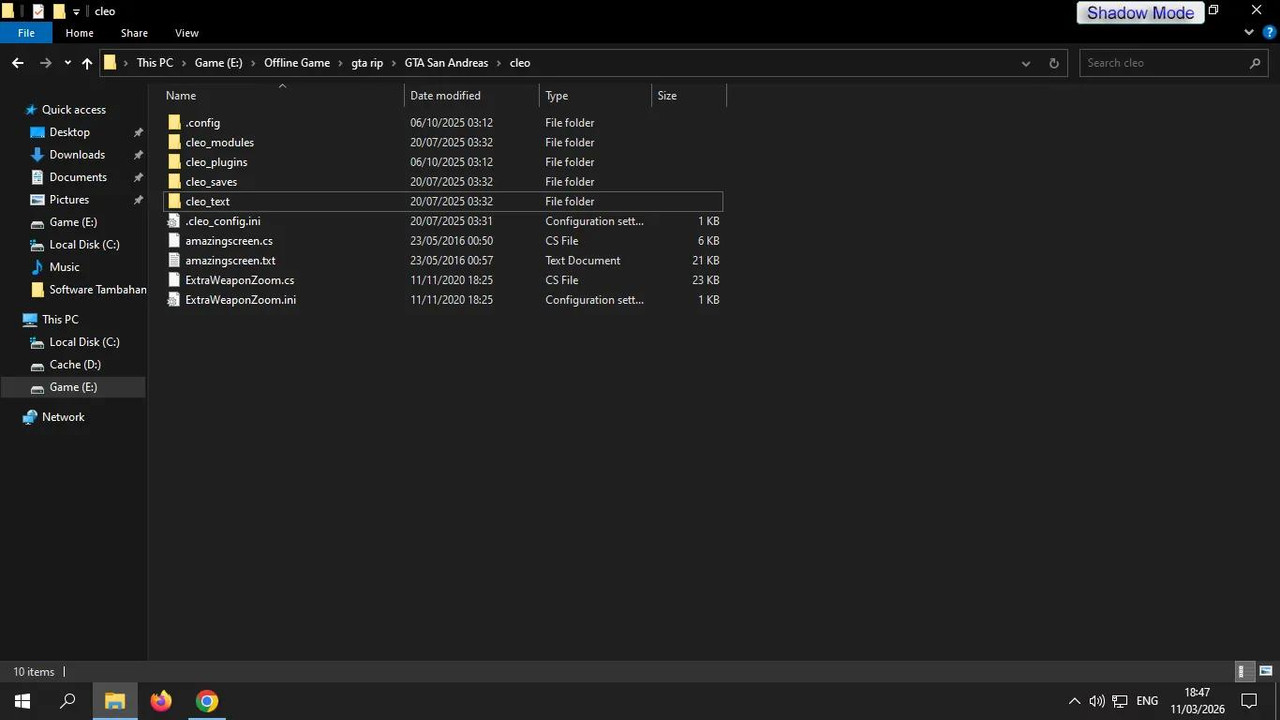Switch to the Share ribbon tab
The image size is (1280, 720).
(134, 33)
